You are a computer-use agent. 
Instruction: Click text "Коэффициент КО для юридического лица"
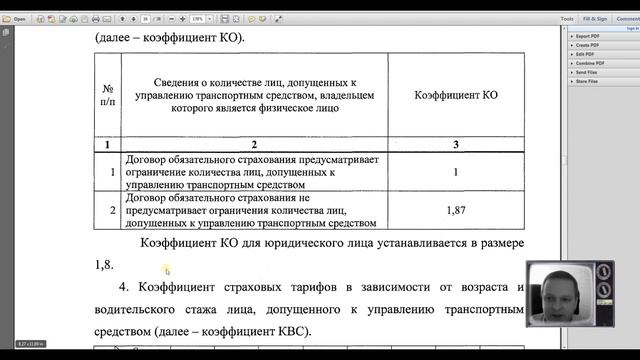(x=257, y=243)
